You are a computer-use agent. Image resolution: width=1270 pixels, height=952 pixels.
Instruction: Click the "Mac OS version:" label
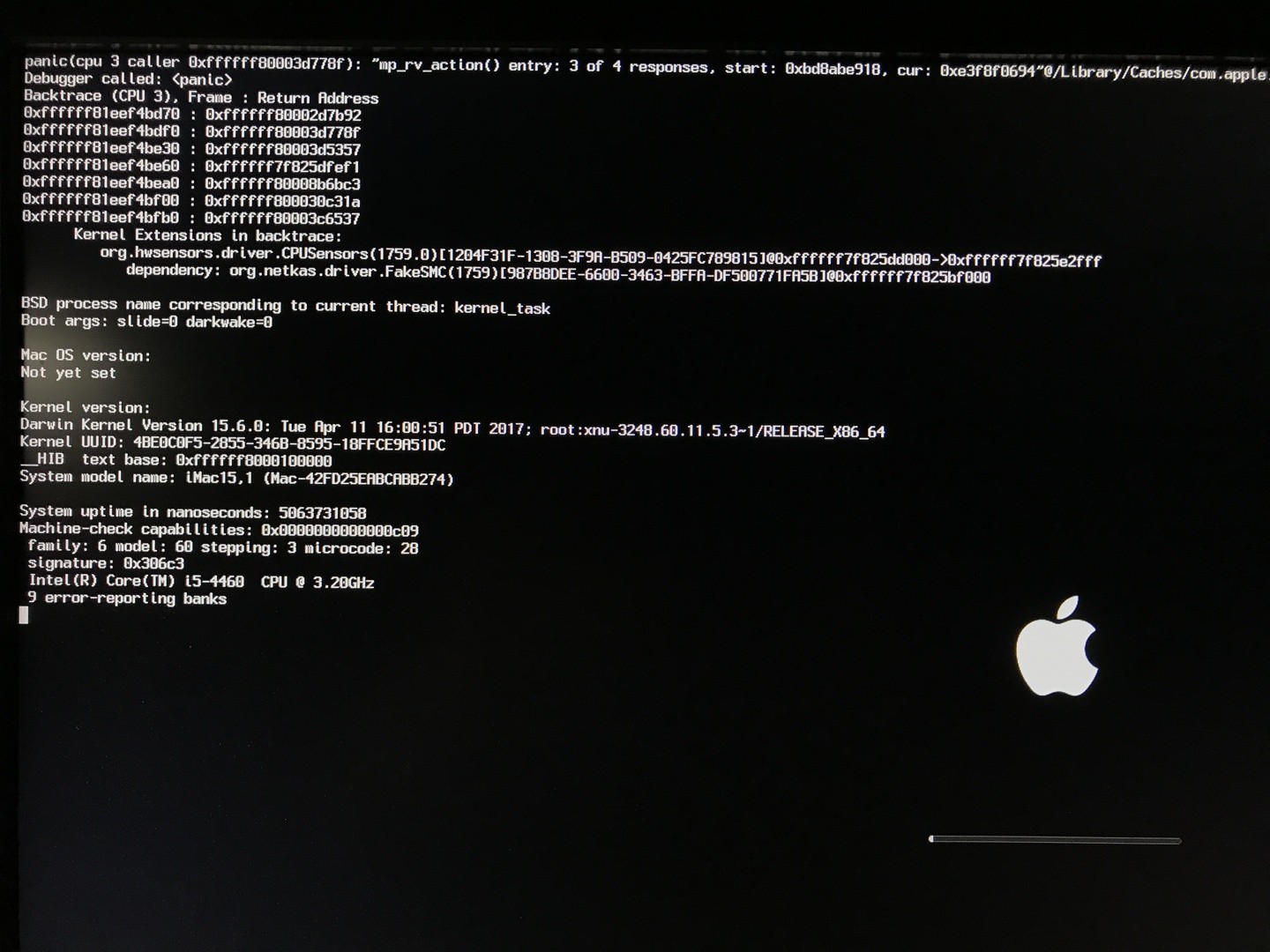pyautogui.click(x=86, y=355)
